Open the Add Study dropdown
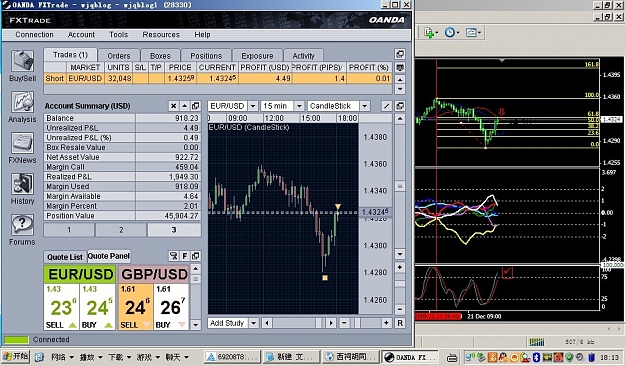The height and width of the screenshot is (366, 625). click(254, 323)
